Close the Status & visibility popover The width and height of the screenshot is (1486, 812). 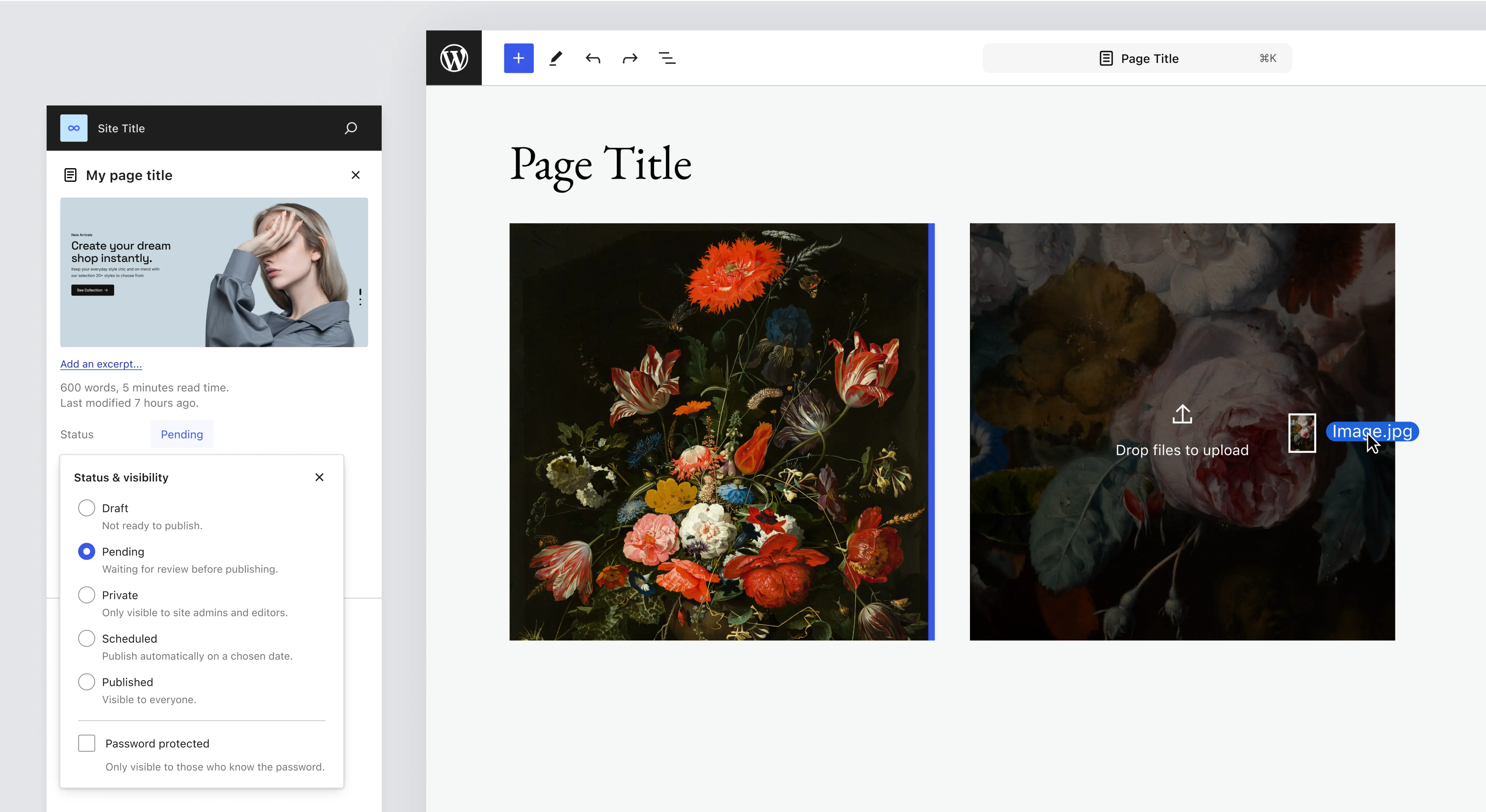(x=319, y=477)
